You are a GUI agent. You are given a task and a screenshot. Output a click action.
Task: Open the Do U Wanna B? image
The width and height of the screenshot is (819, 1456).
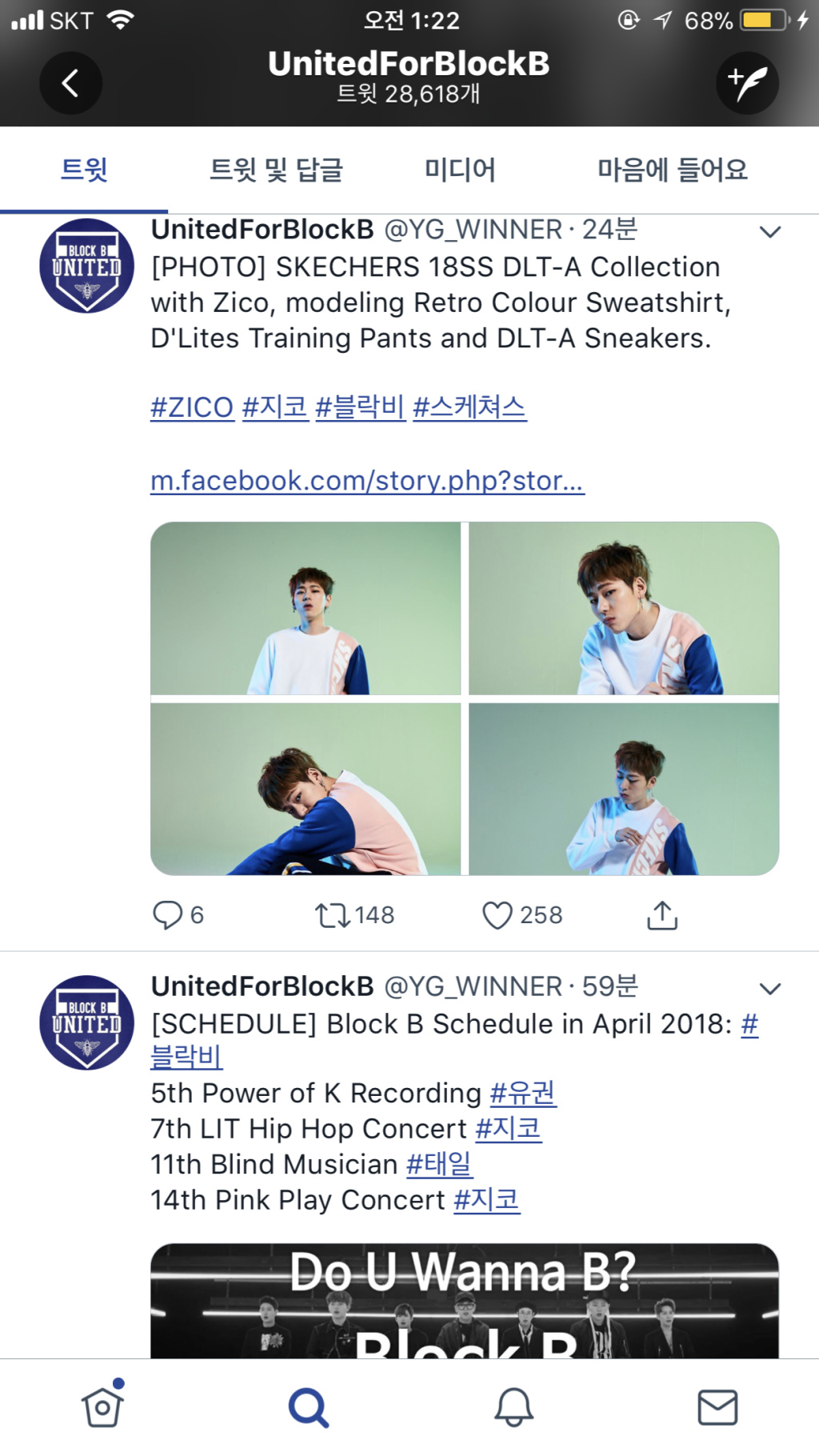coord(465,1301)
